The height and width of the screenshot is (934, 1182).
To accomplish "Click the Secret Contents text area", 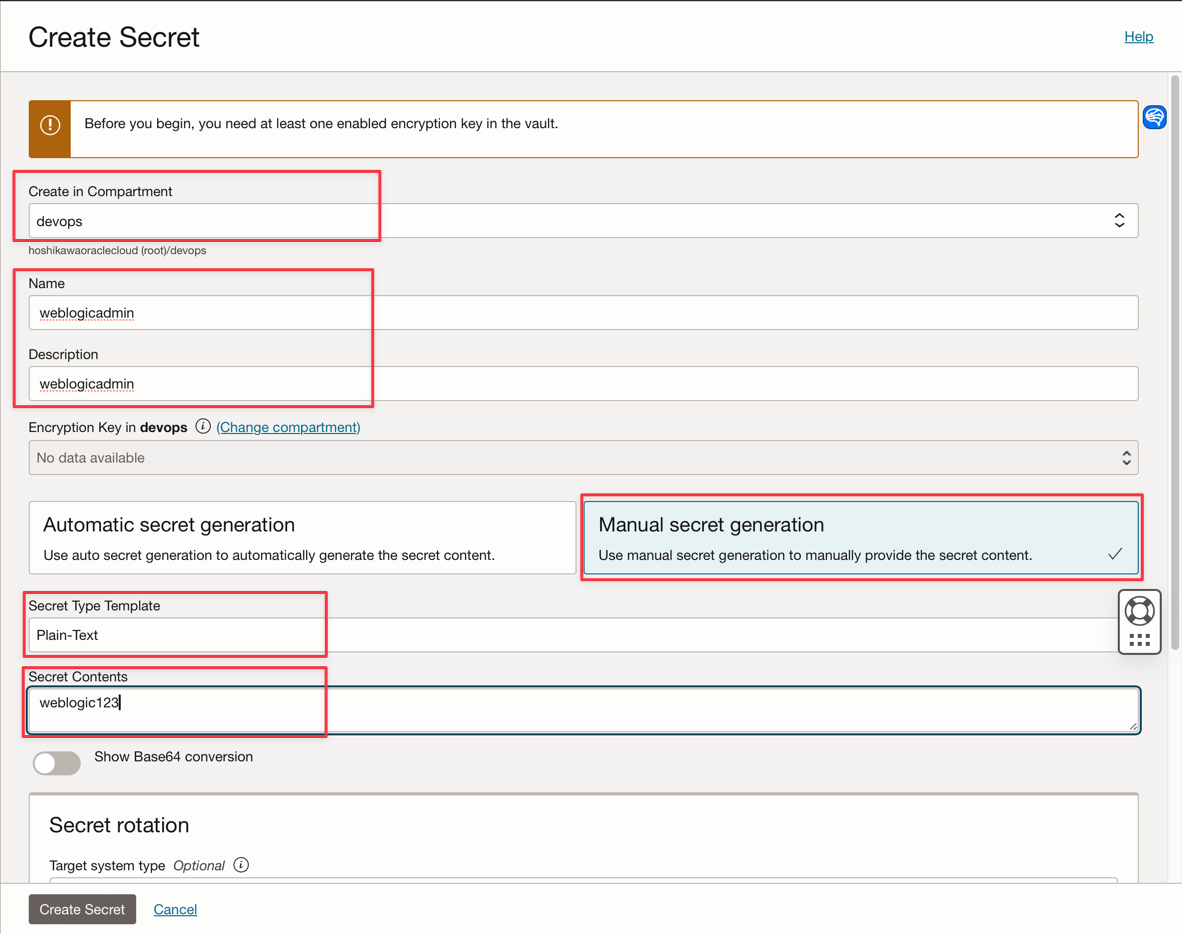I will 582,709.
